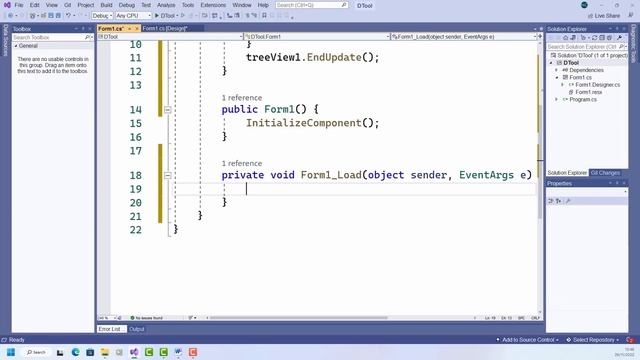This screenshot has width=640, height=360.
Task: Click the Solution Explorer Home icon
Action: pos(565,38)
